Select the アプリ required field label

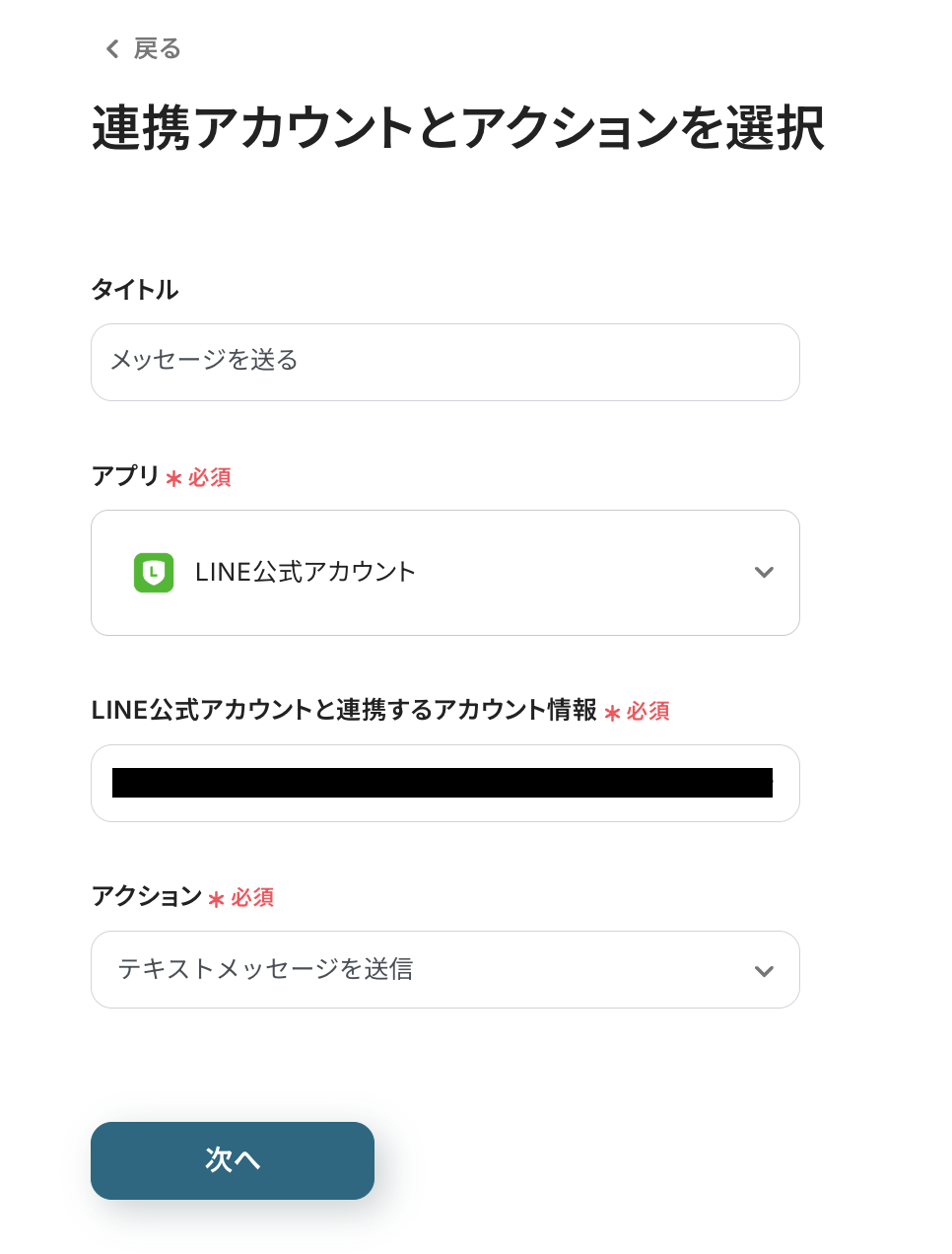click(125, 476)
